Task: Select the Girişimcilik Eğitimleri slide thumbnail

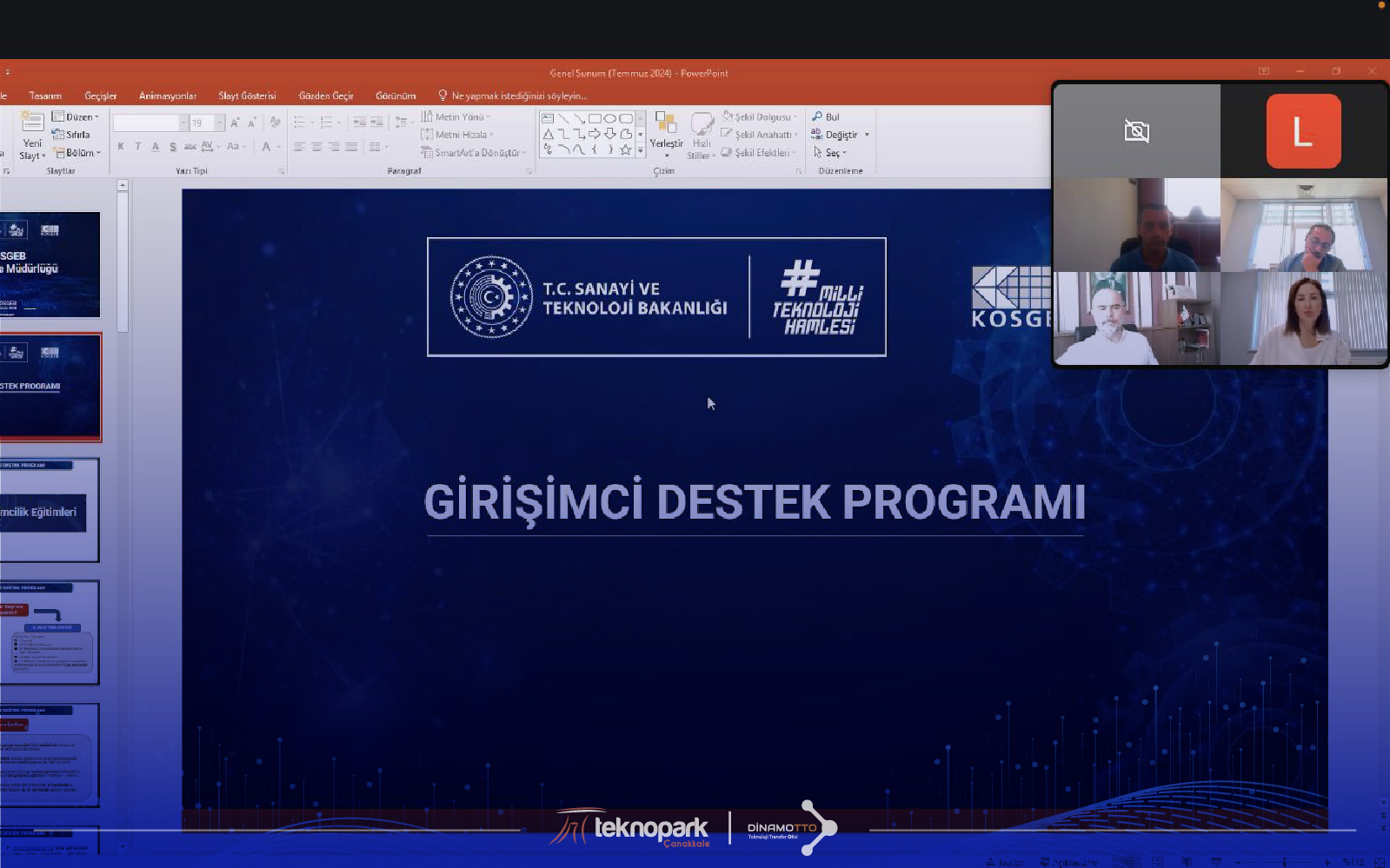Action: coord(50,510)
